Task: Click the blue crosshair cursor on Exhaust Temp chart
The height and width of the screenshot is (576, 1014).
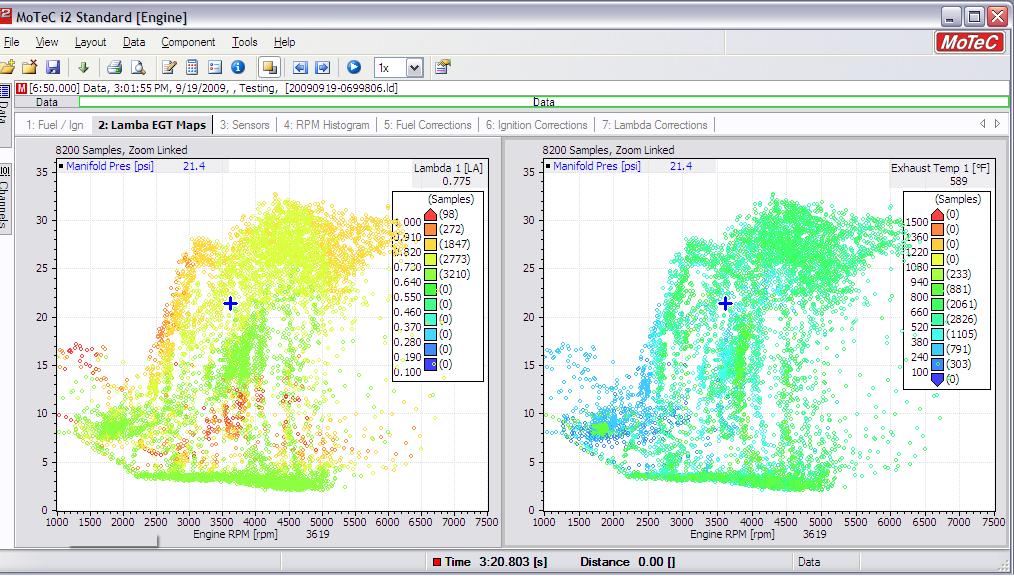Action: pos(726,303)
